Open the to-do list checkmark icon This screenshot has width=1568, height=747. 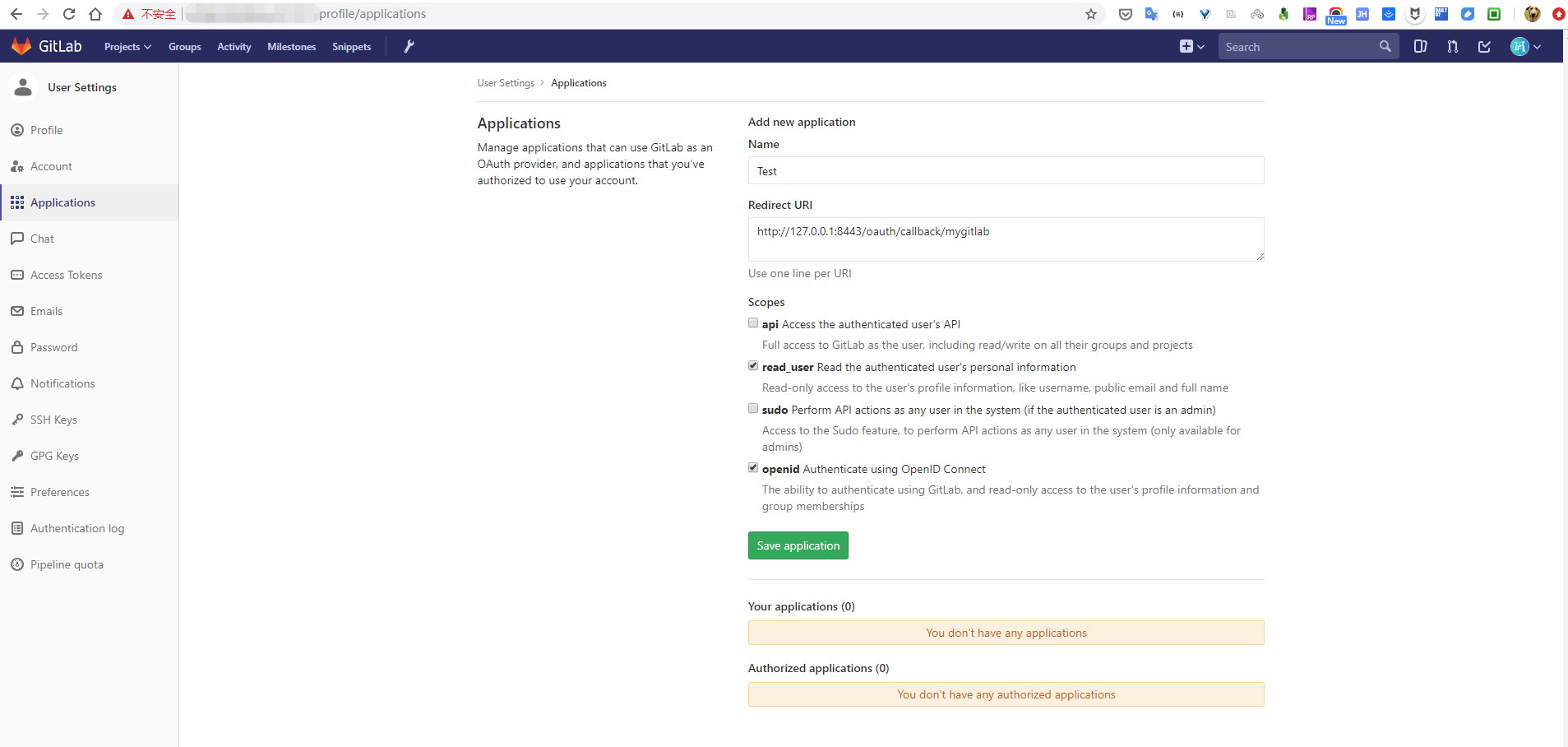pyautogui.click(x=1484, y=47)
